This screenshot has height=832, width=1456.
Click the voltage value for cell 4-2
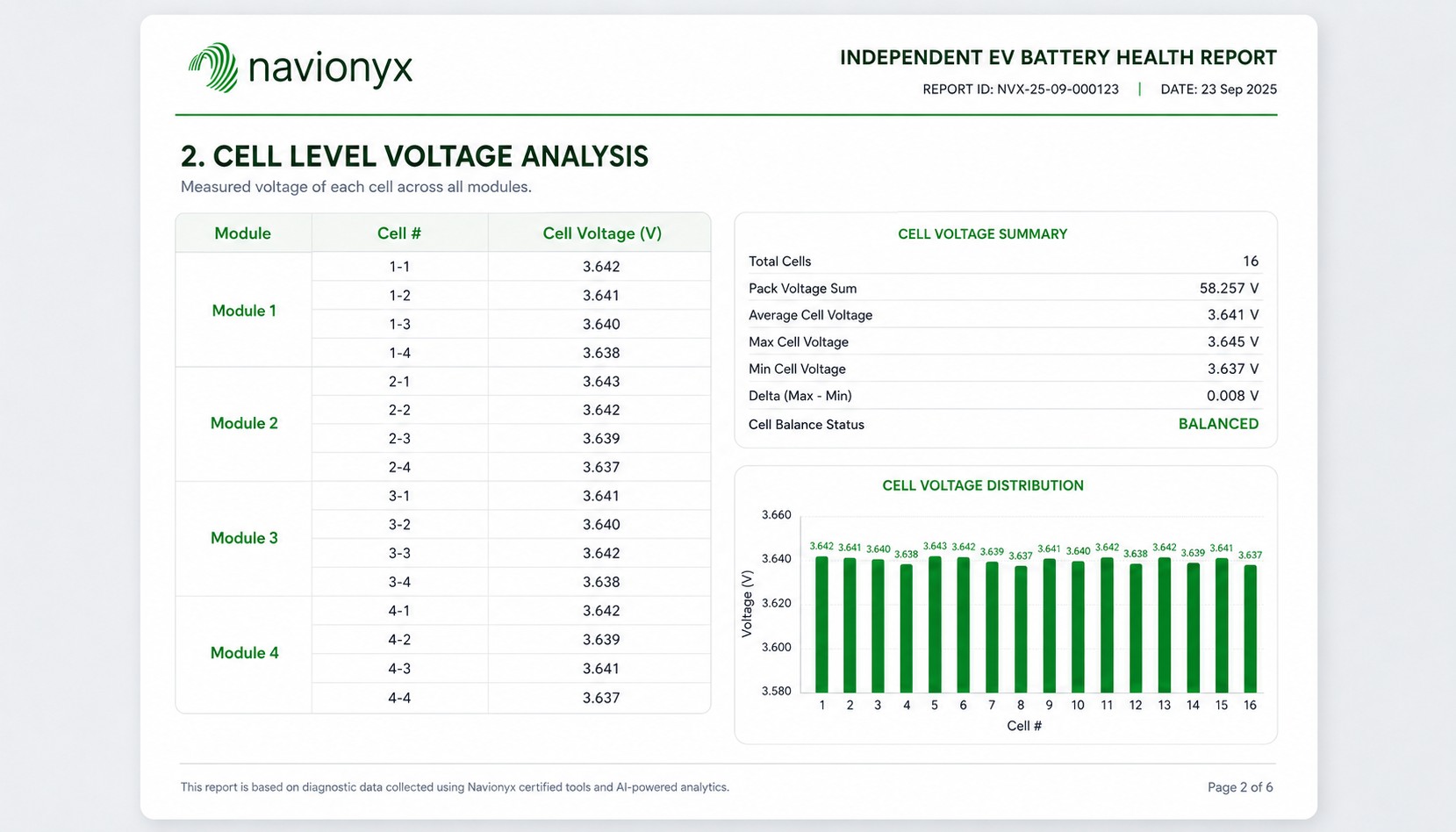[x=601, y=640]
